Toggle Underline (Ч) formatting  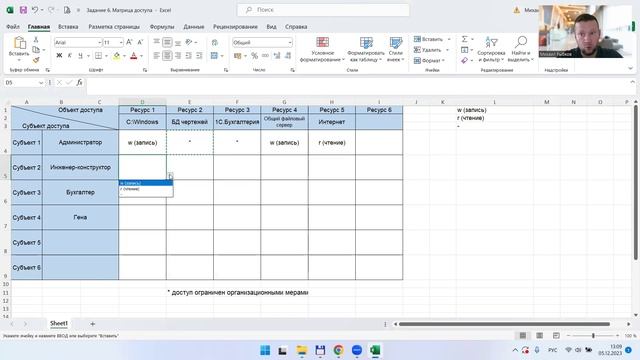click(x=80, y=56)
